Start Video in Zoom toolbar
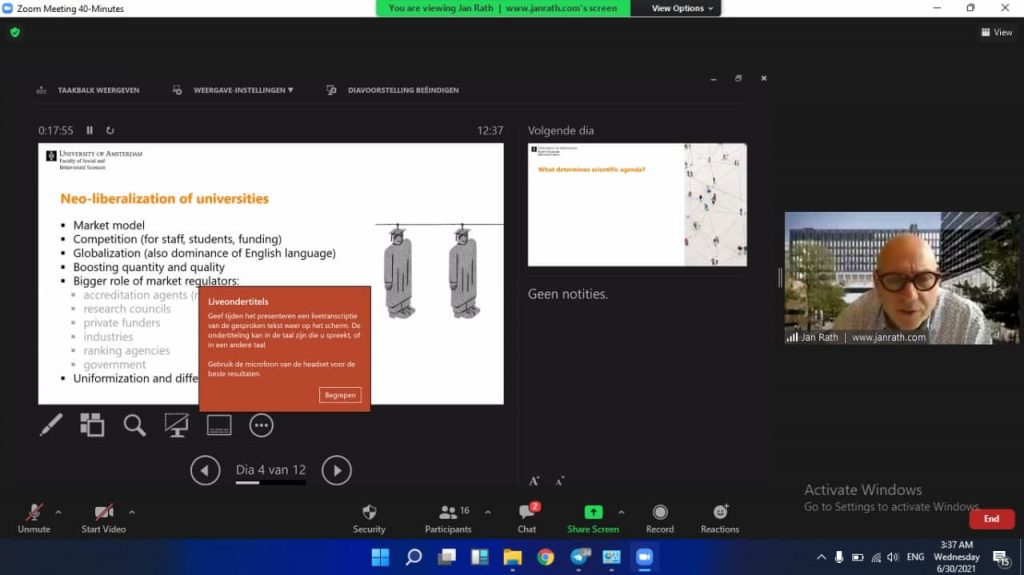The width and height of the screenshot is (1024, 575). click(x=103, y=517)
